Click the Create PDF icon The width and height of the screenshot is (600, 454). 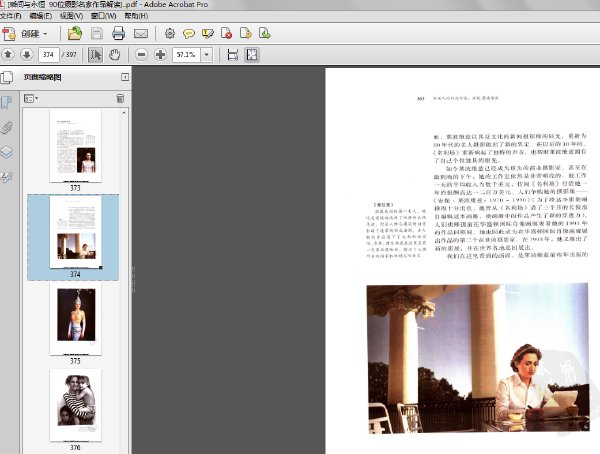tap(9, 34)
